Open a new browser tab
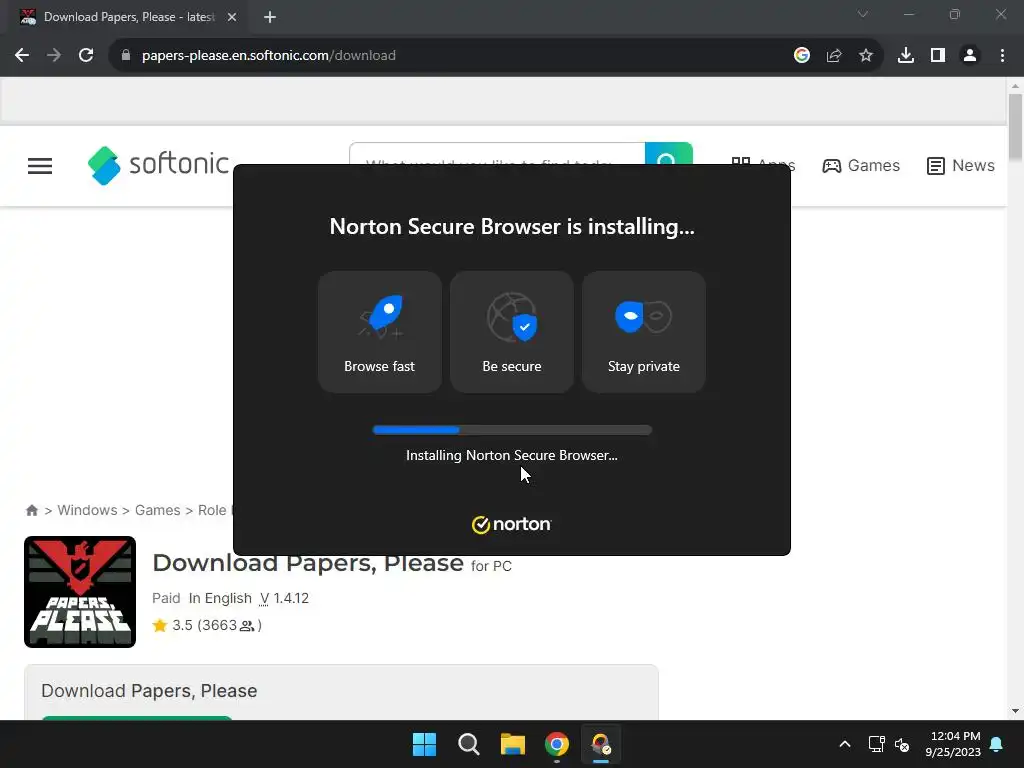The image size is (1024, 768). tap(270, 17)
